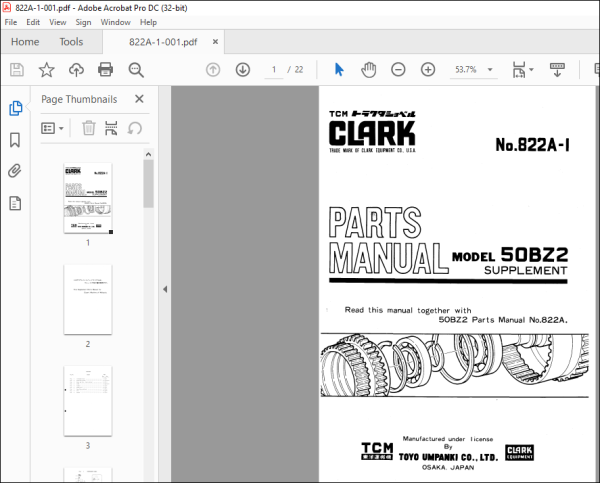Open the Help menu
The width and height of the screenshot is (600, 483).
(x=148, y=22)
